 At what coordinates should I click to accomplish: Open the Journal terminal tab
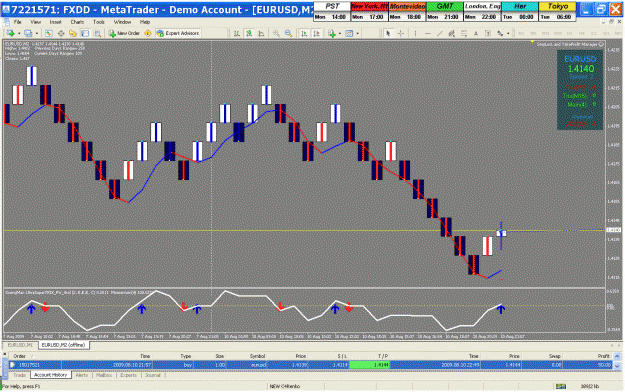153,375
